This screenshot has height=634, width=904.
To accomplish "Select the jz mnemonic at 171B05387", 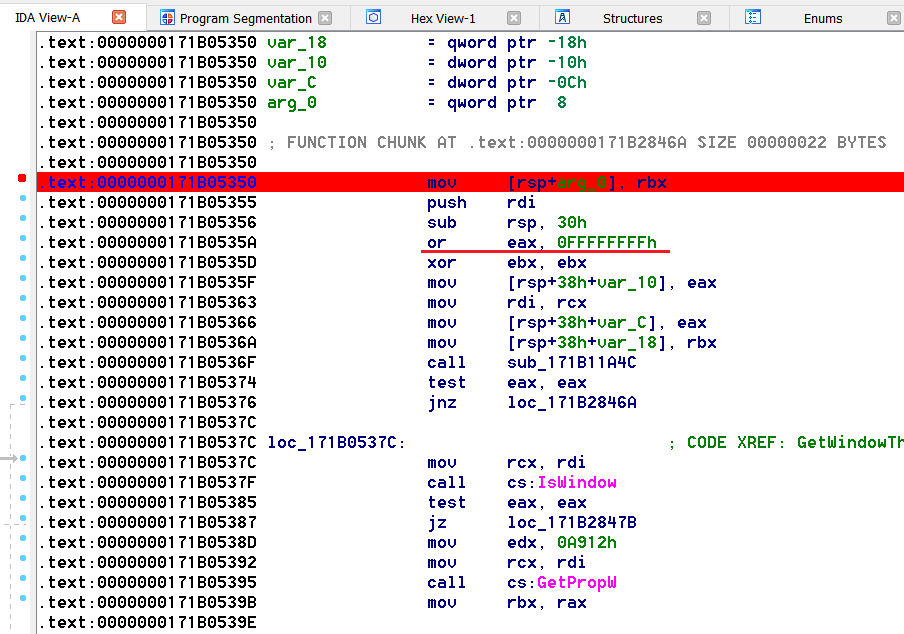I will [x=437, y=522].
